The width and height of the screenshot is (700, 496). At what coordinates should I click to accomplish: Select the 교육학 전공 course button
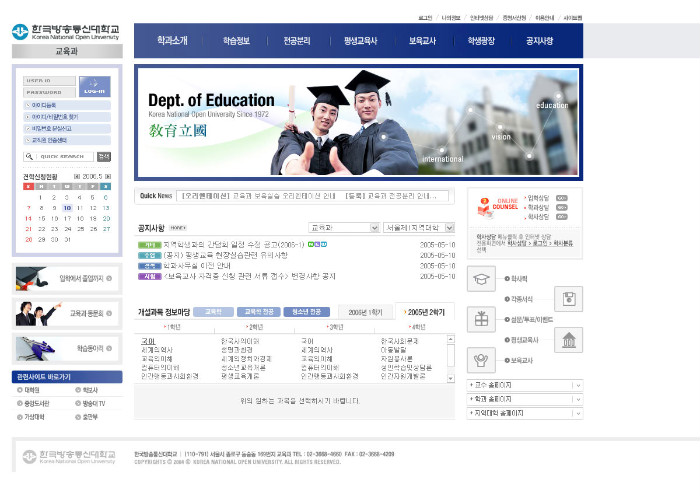coord(258,312)
